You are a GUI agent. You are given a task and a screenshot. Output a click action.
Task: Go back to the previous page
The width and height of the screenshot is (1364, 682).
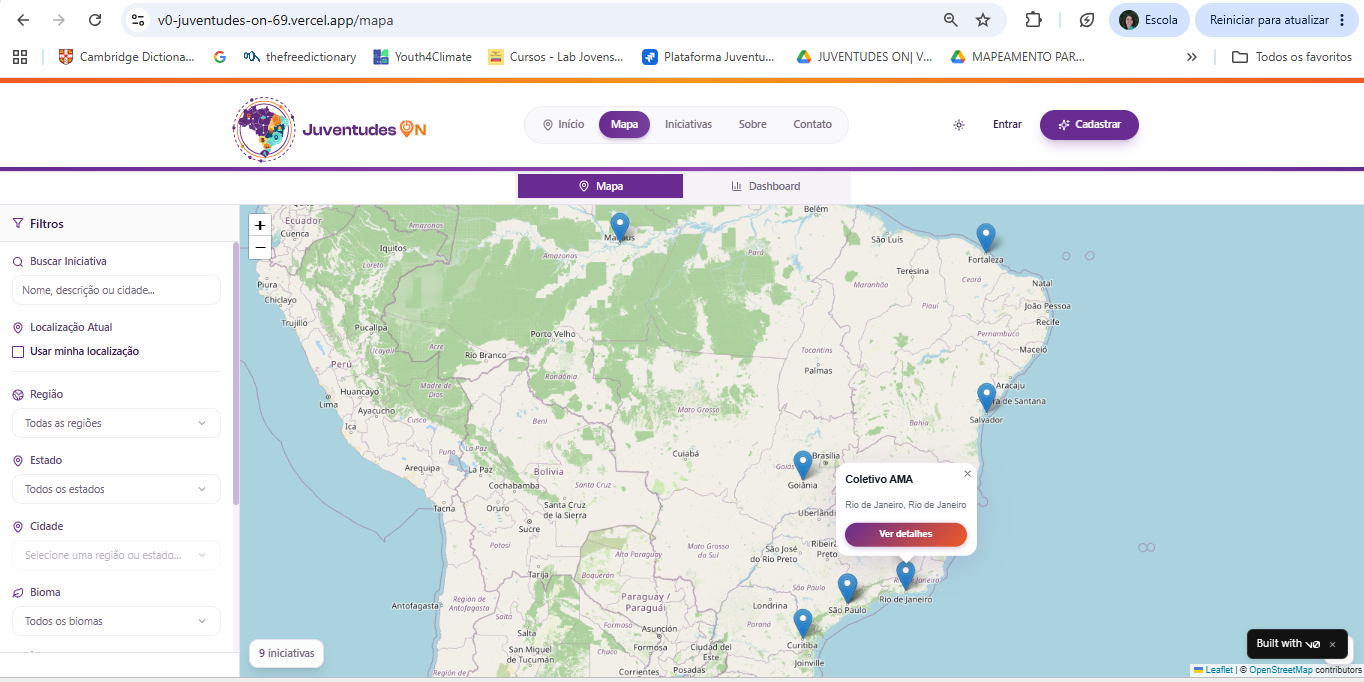click(x=23, y=20)
